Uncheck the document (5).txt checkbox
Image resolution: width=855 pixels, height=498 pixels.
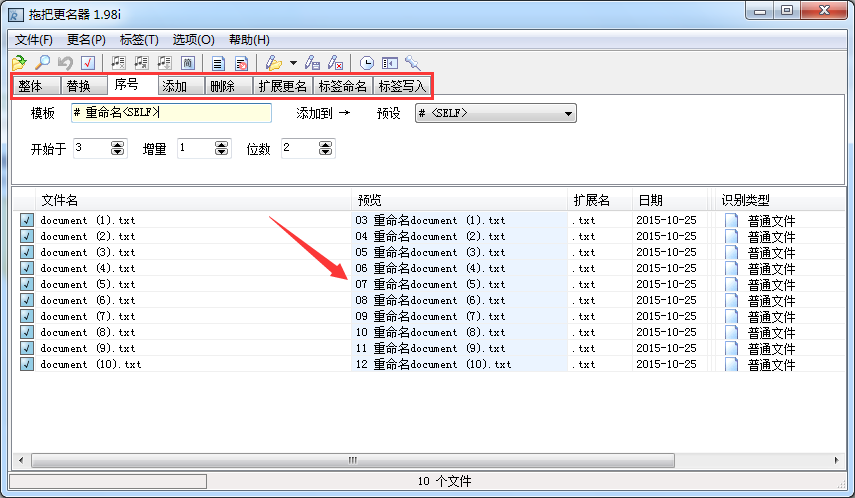(x=27, y=284)
